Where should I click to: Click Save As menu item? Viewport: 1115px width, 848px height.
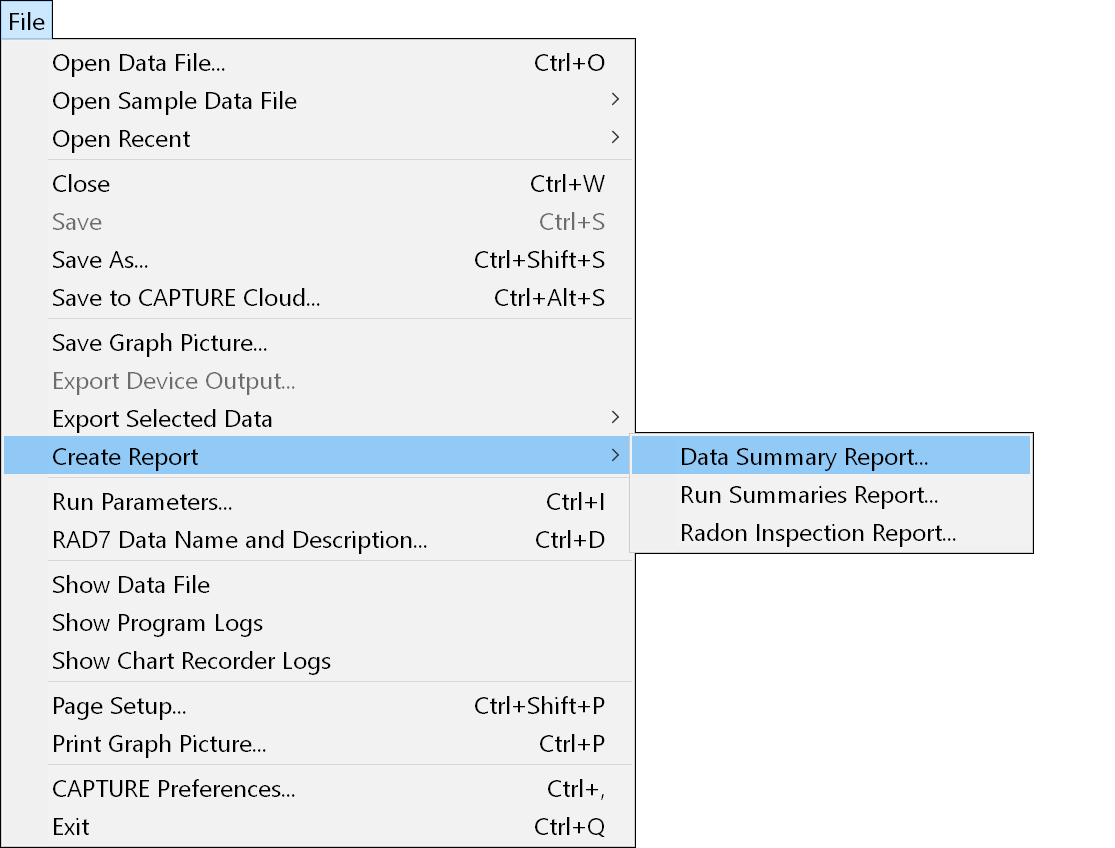(x=100, y=260)
